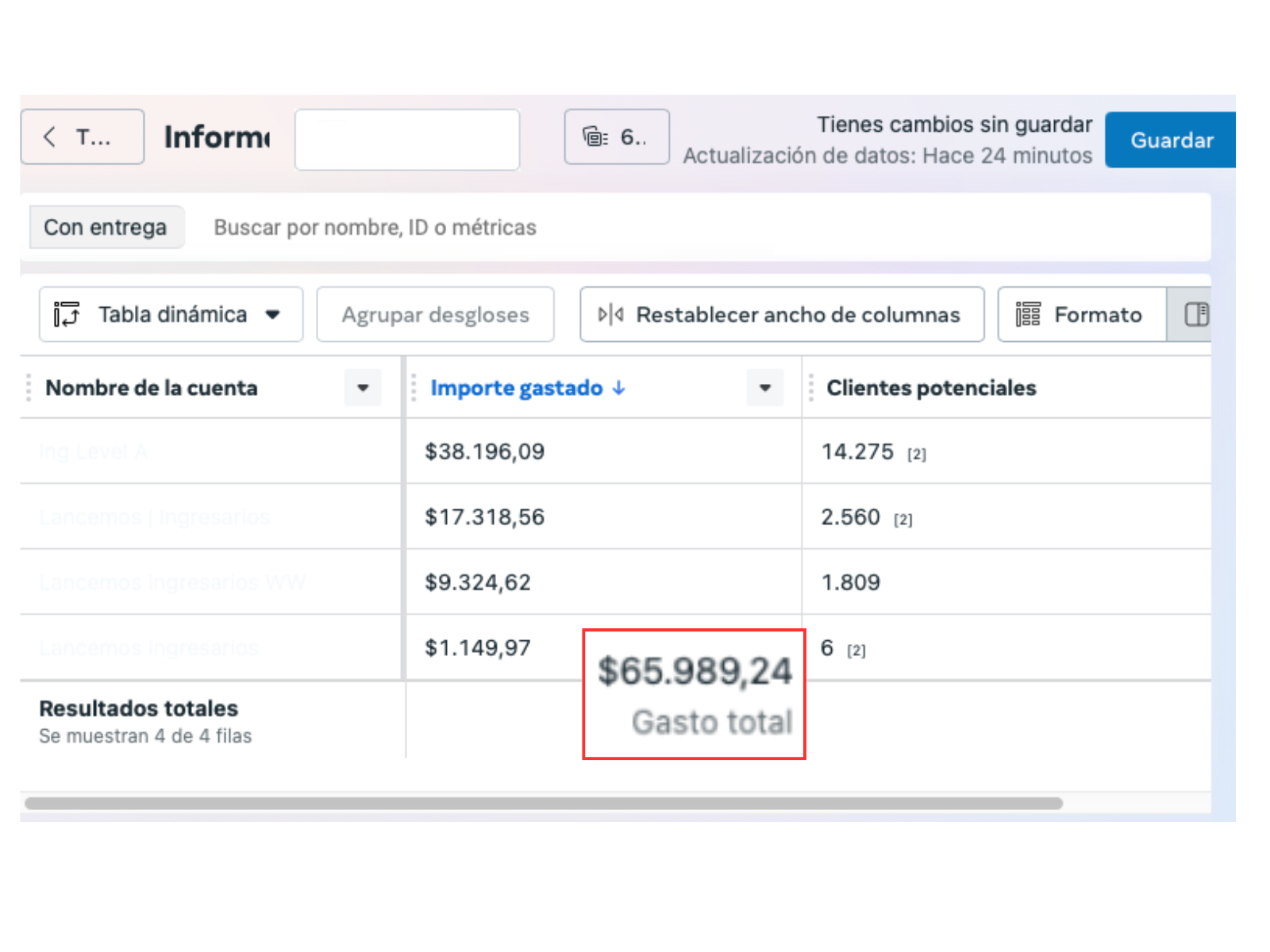Click drag handle of Nombre de la cuenta column
This screenshot has width=1270, height=952.
tap(29, 388)
